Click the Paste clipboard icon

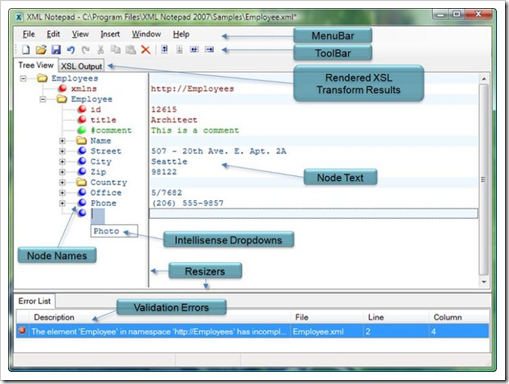[x=131, y=50]
